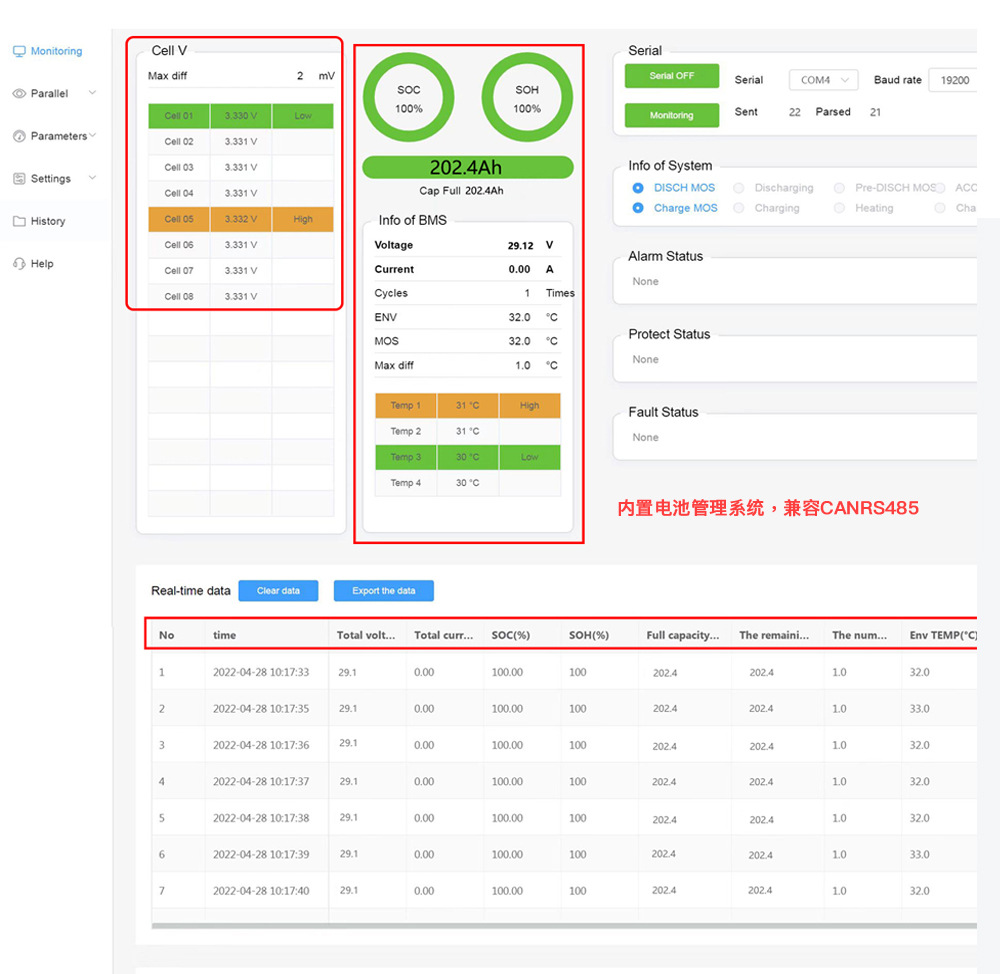Select the Cell 05 high voltage row

(x=241, y=219)
